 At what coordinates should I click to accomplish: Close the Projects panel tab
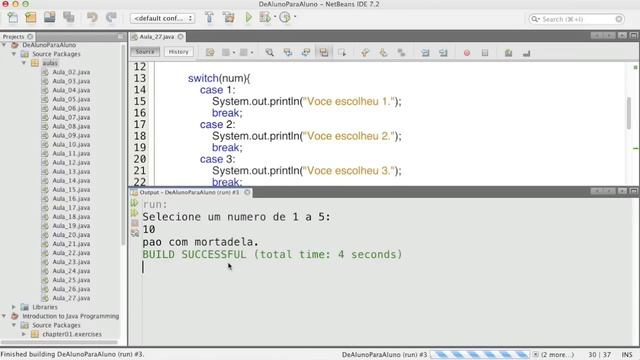(30, 37)
